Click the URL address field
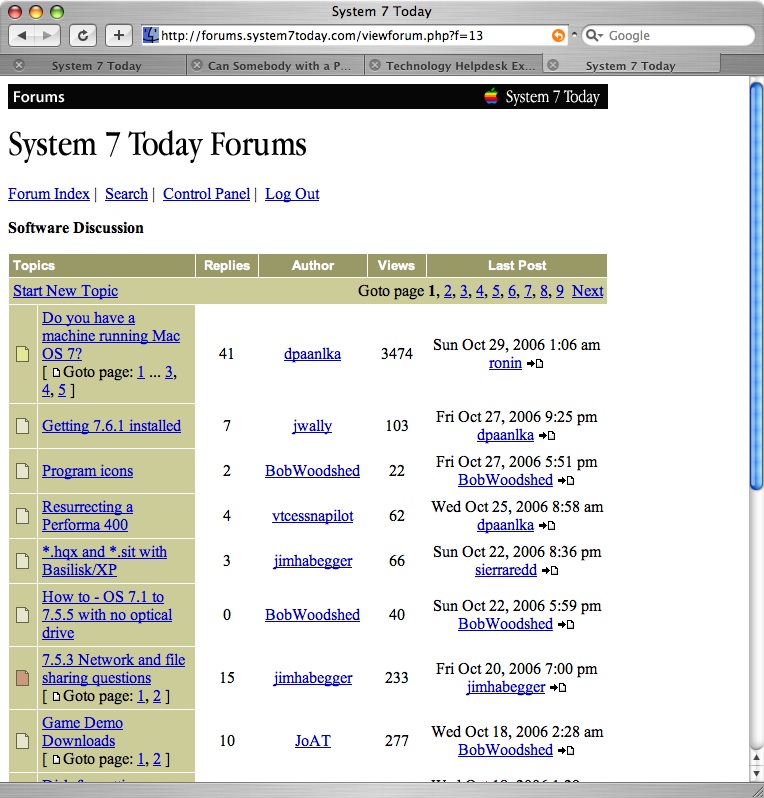This screenshot has width=764, height=798. [354, 35]
